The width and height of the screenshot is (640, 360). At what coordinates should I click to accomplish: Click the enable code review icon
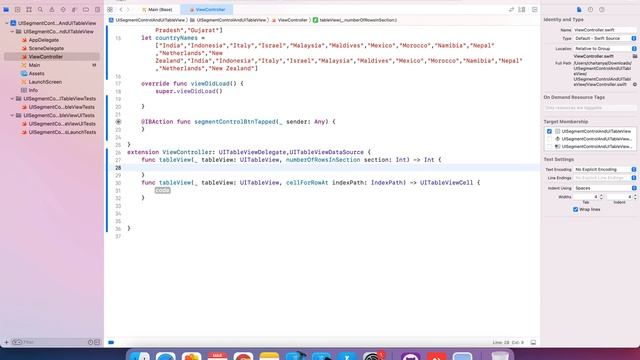[x=511, y=9]
